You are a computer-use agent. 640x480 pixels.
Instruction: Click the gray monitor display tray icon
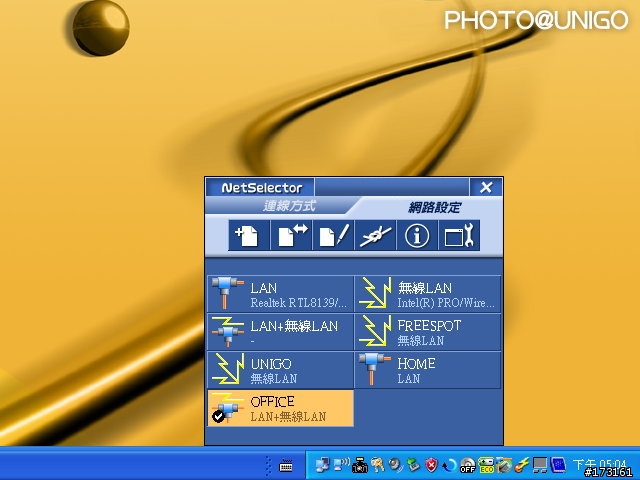[x=540, y=465]
